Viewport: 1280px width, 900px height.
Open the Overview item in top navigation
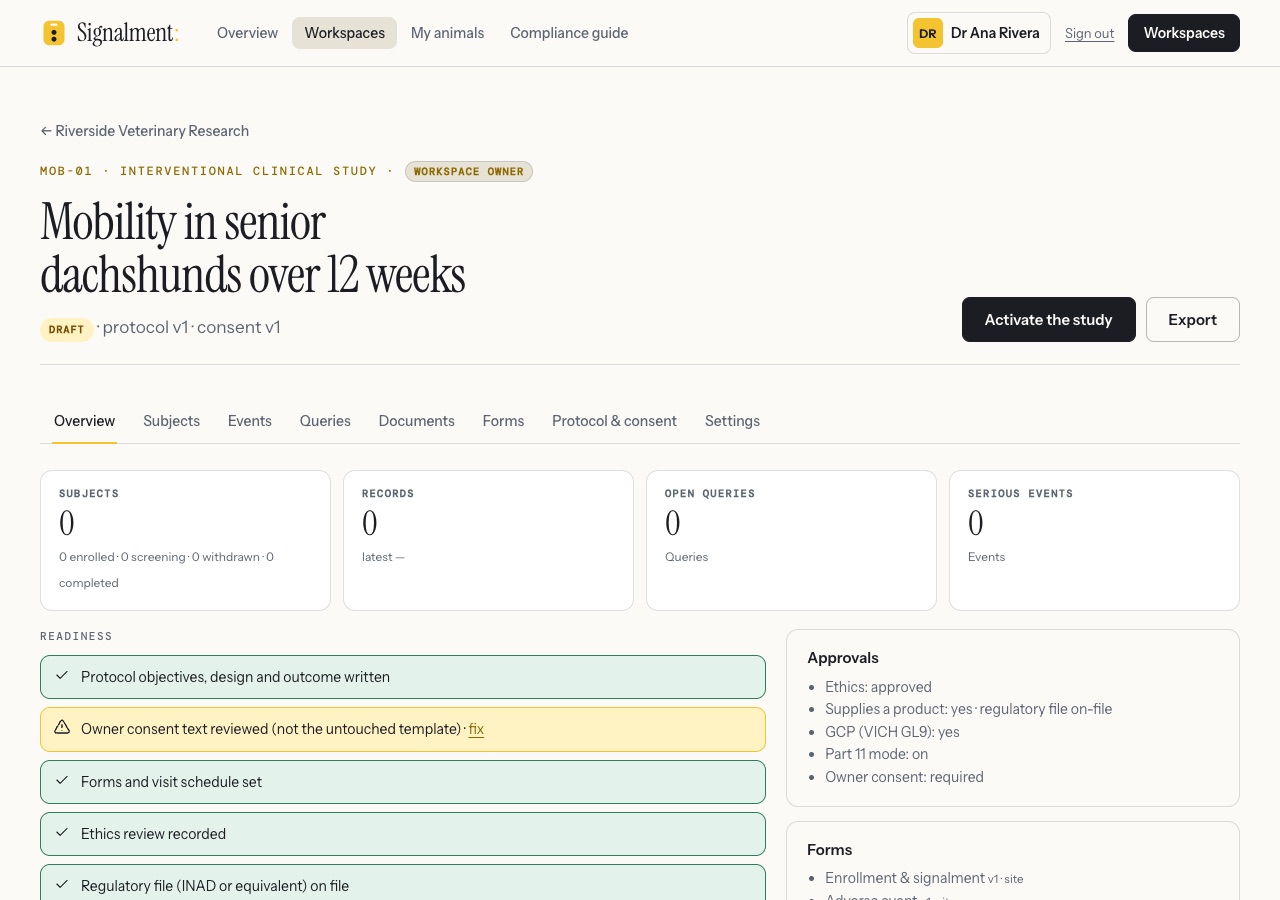coord(247,33)
